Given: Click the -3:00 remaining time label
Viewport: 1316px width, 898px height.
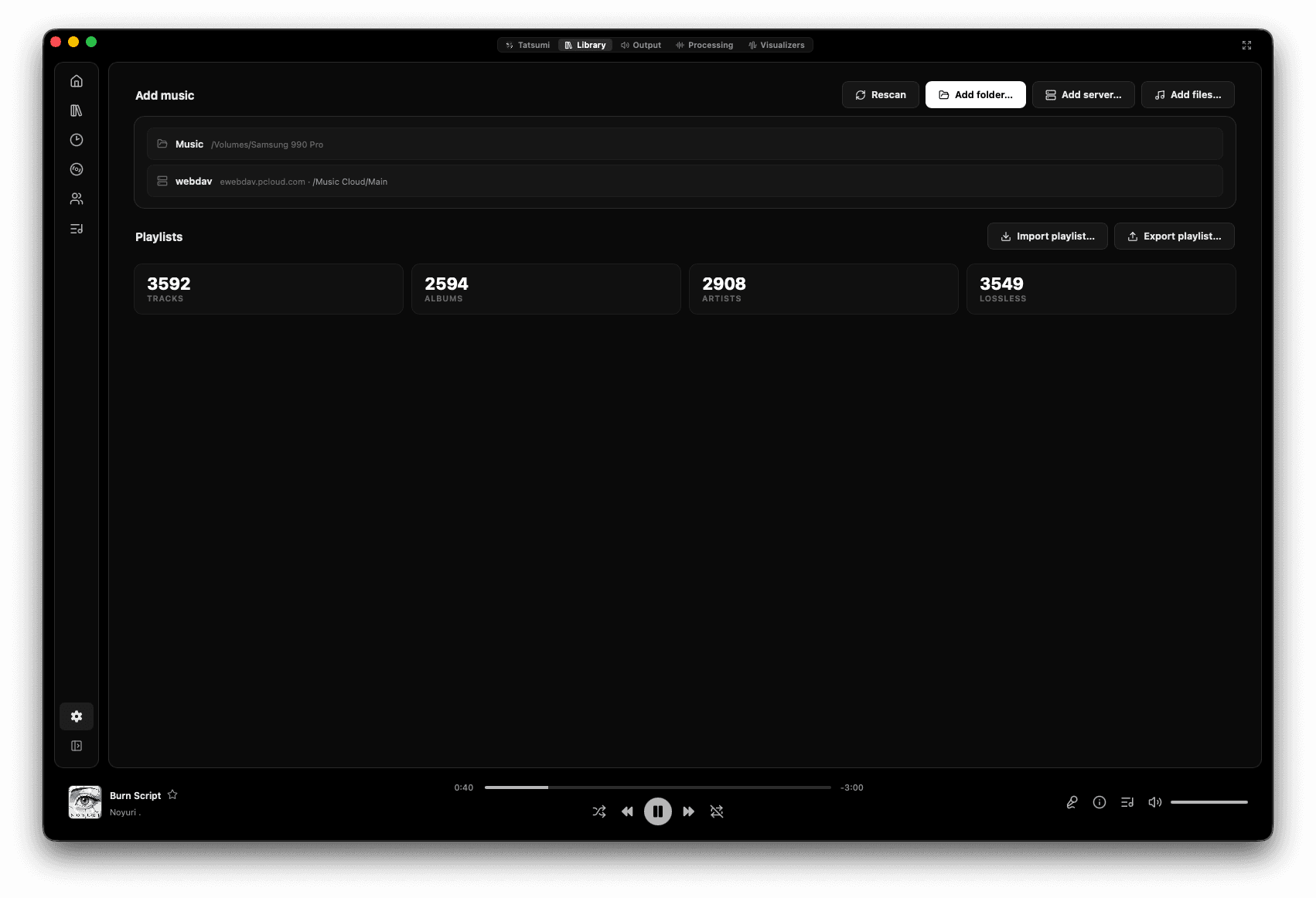Looking at the screenshot, I should pyautogui.click(x=852, y=787).
